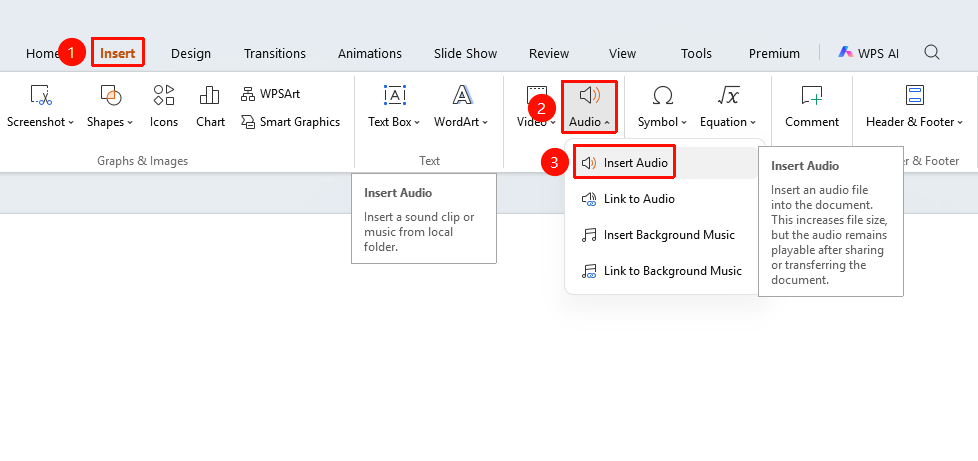
Task: Click the Text Box icon
Action: pos(394,95)
